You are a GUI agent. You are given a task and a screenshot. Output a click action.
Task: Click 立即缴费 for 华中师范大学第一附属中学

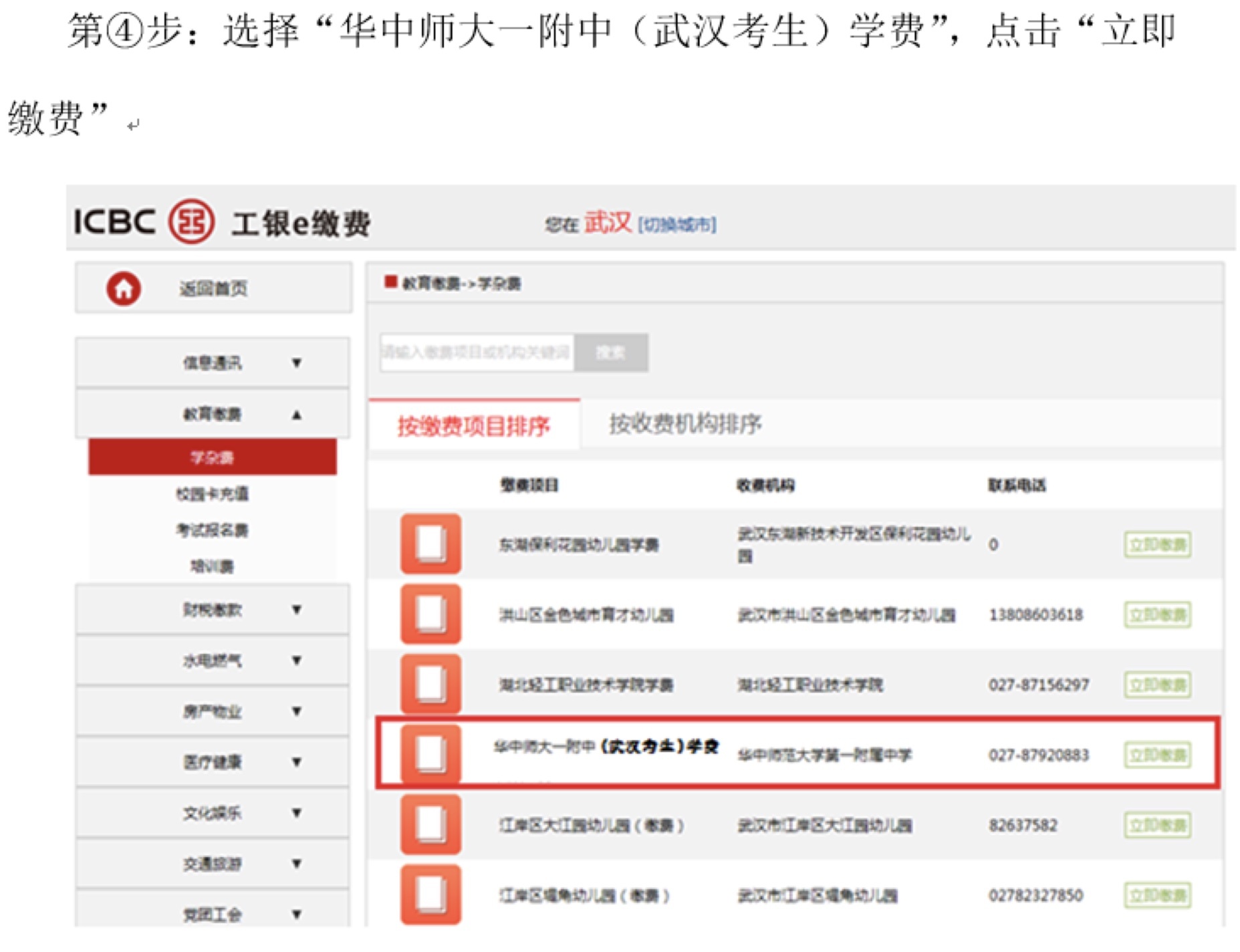[1157, 755]
